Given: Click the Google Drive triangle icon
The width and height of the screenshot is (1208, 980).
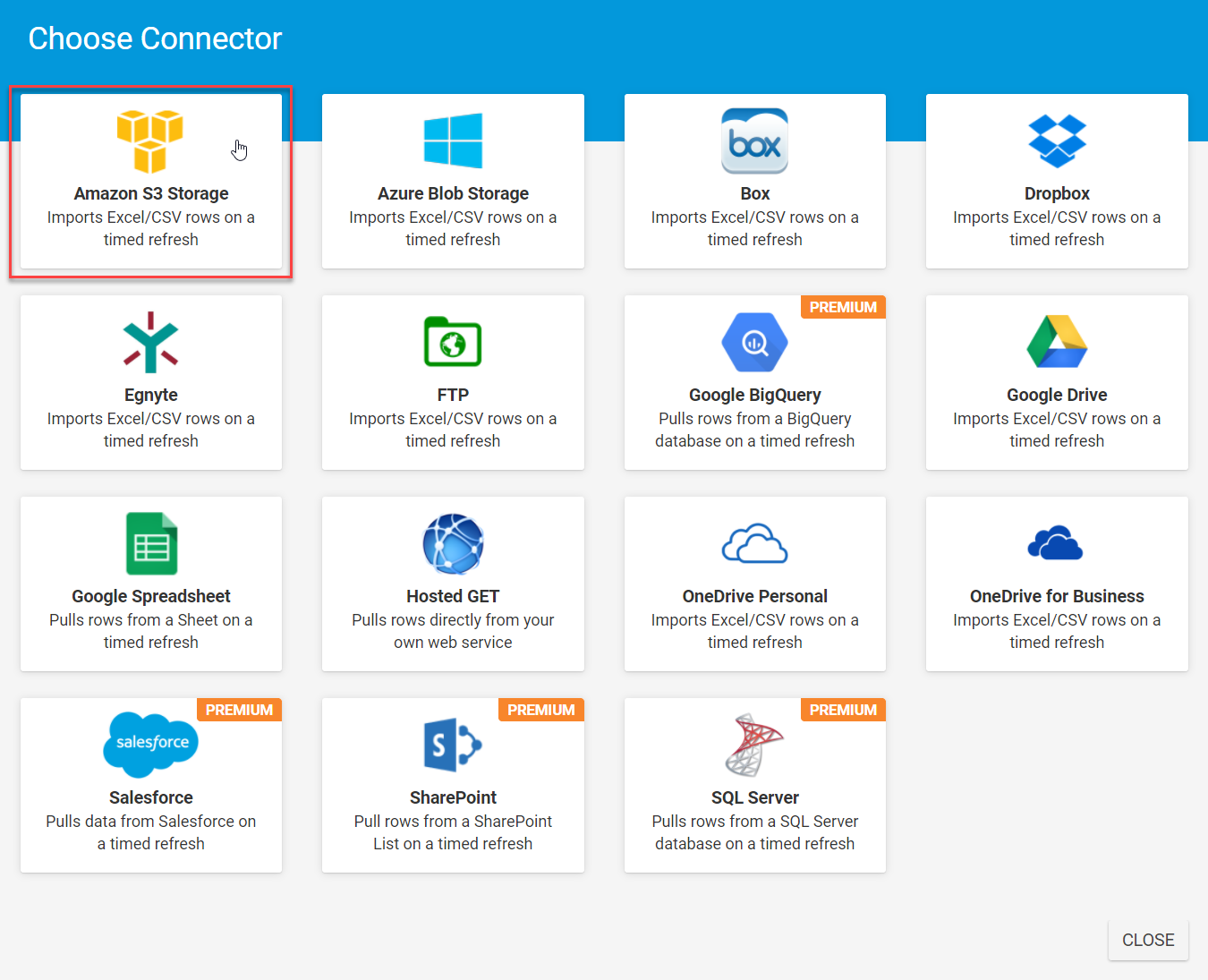Looking at the screenshot, I should coord(1057,342).
